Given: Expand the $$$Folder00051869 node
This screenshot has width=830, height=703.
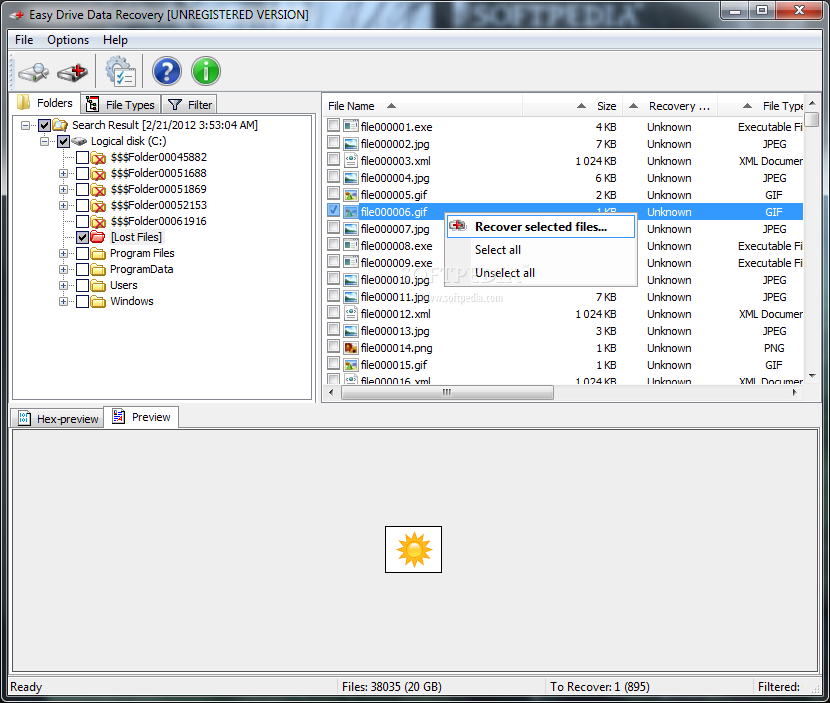Looking at the screenshot, I should [64, 190].
